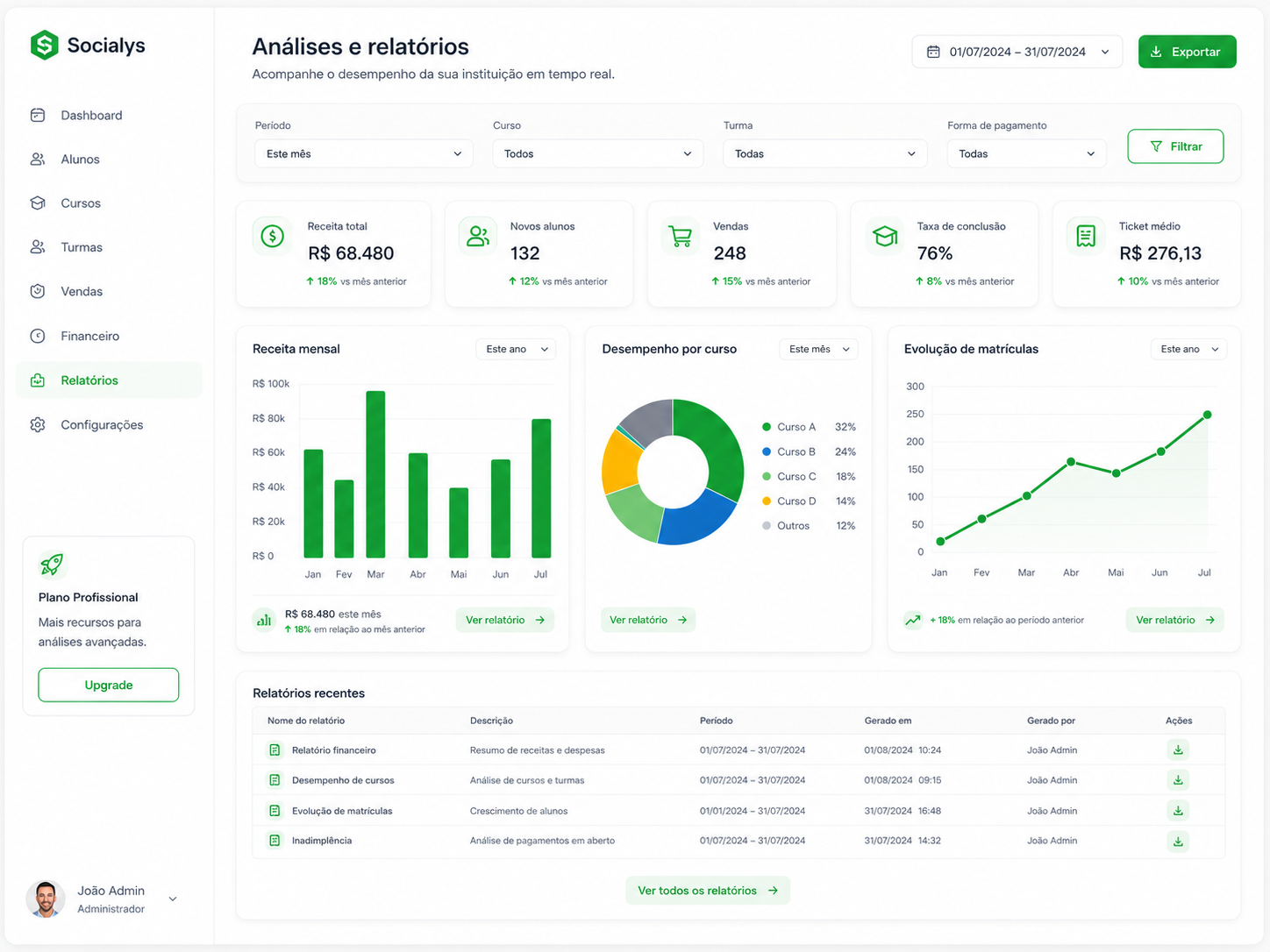
Task: Download the Evolução de matrículas report
Action: pos(1178,811)
